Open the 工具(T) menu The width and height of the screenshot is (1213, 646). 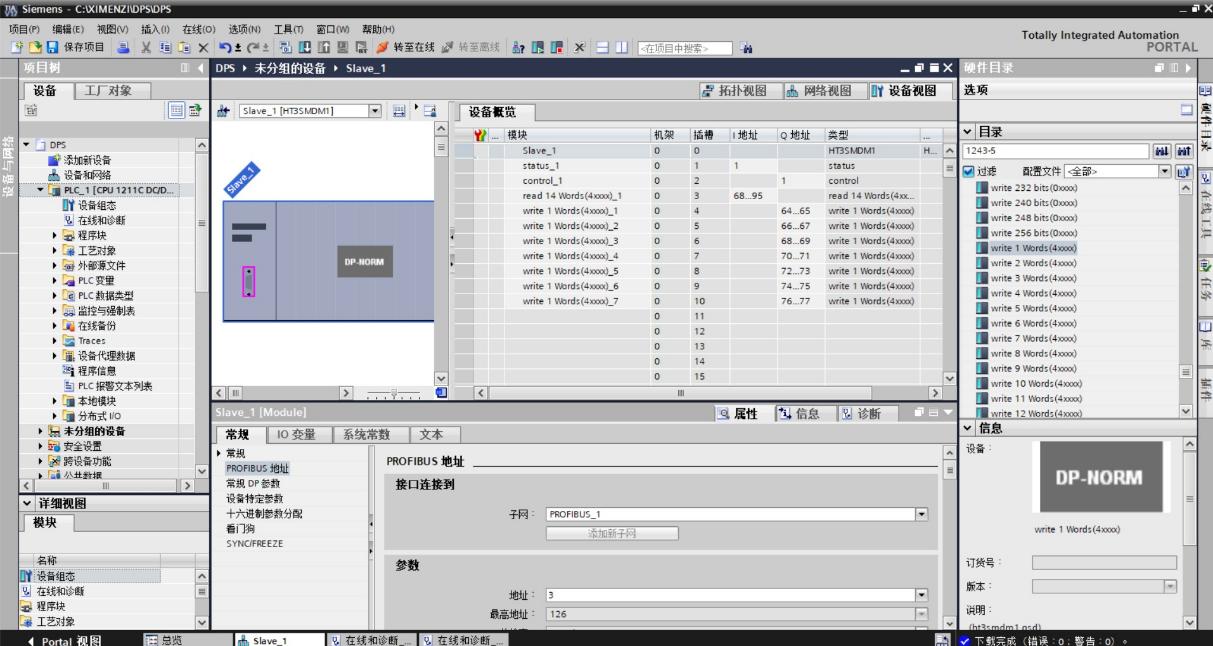pos(289,29)
